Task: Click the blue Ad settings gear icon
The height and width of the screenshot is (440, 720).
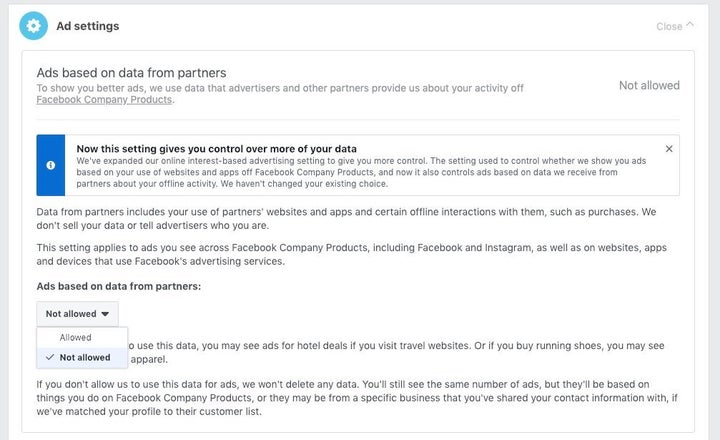Action: click(x=33, y=26)
